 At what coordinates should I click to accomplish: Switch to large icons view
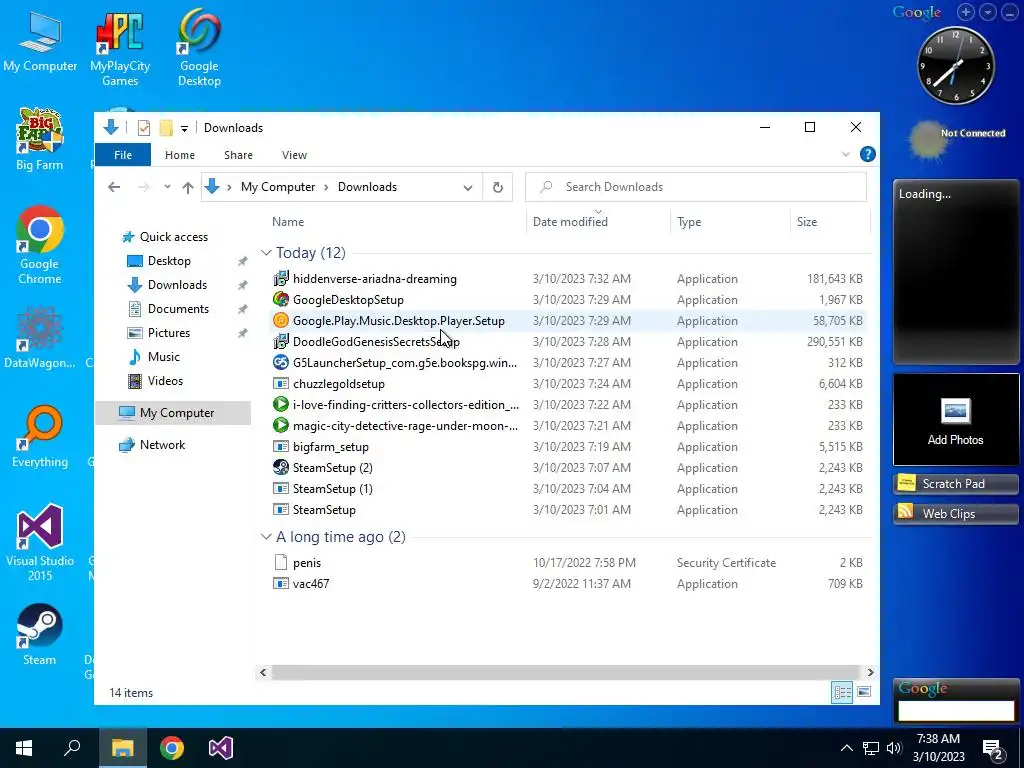tap(863, 692)
